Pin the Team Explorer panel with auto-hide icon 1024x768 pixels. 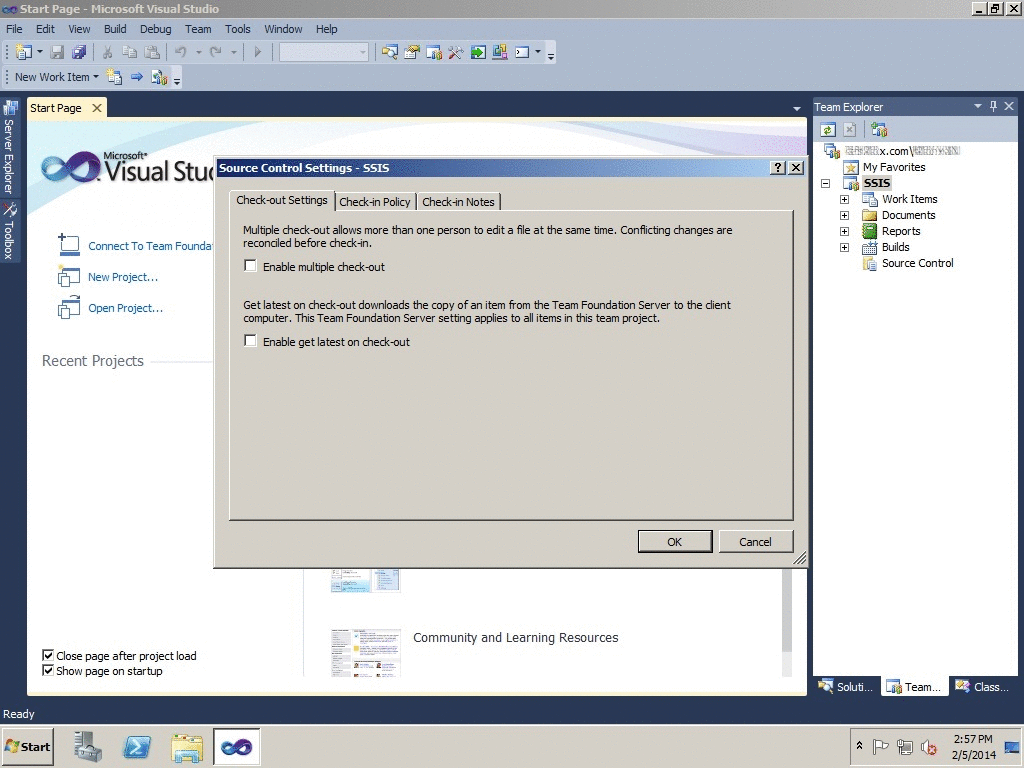point(993,106)
